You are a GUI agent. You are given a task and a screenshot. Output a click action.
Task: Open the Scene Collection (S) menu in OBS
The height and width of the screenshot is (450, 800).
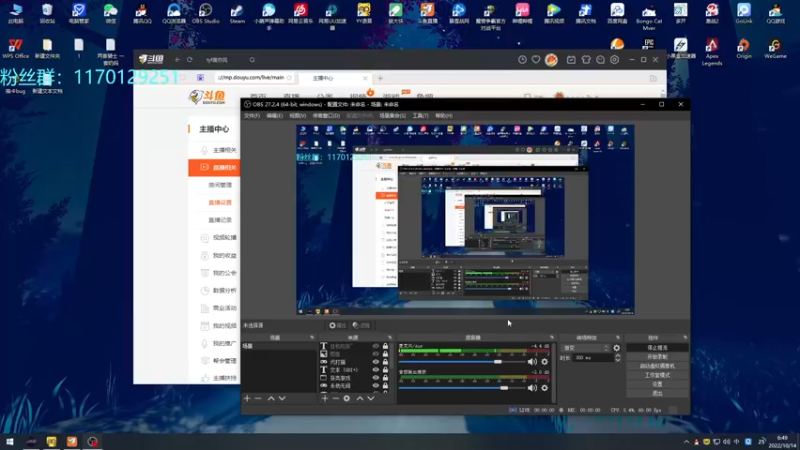point(392,116)
